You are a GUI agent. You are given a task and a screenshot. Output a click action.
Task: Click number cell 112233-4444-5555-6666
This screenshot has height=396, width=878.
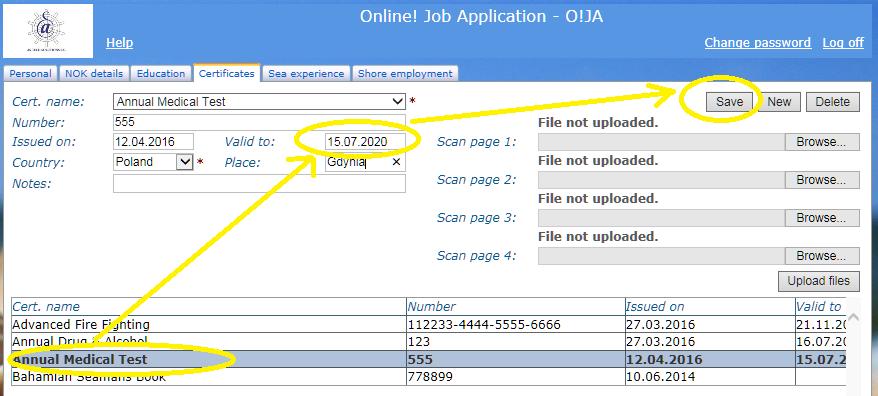516,324
